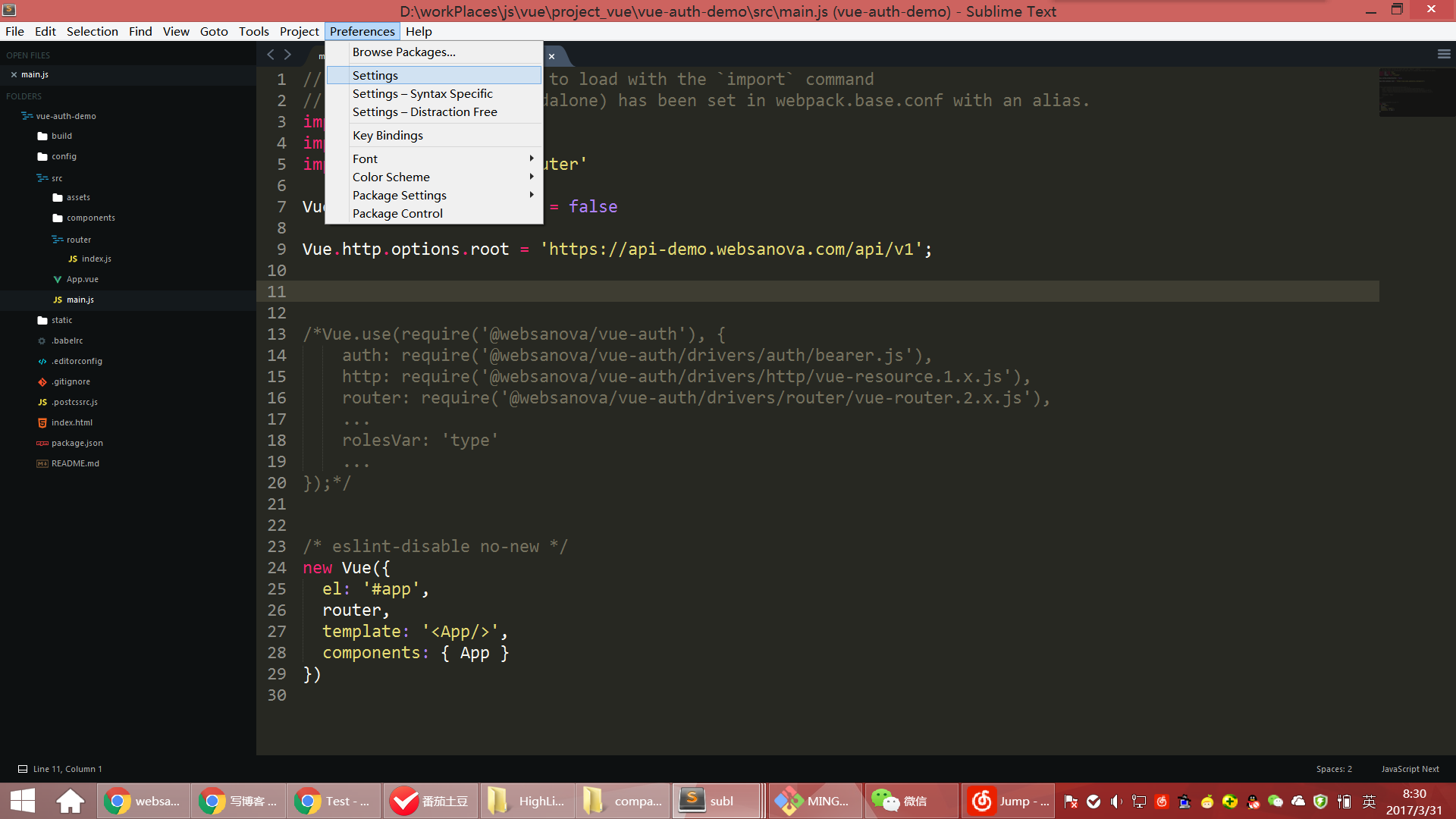Click the HTML5 icon next to index.html
Image resolution: width=1456 pixels, height=819 pixels.
coord(42,422)
